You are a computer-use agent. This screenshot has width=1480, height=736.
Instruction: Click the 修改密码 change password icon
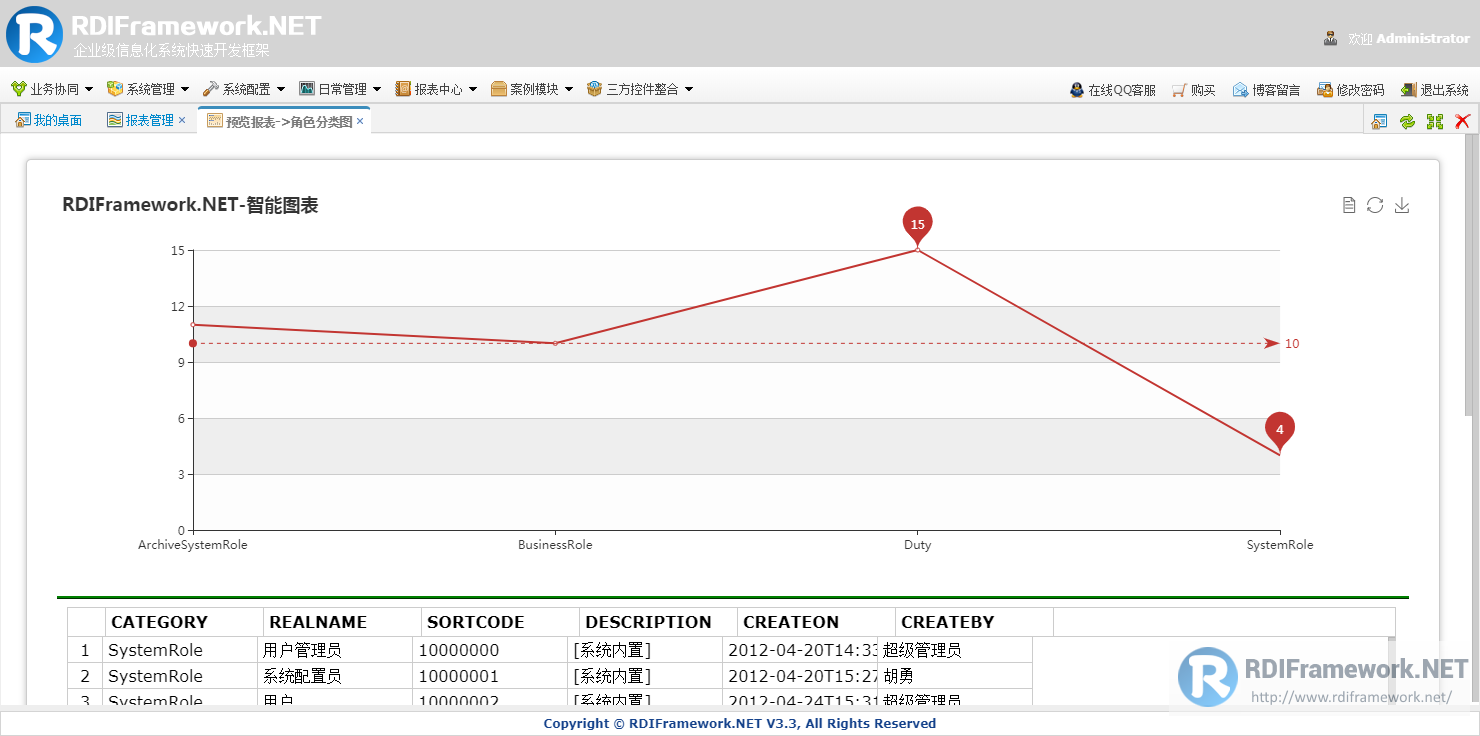pos(1324,90)
